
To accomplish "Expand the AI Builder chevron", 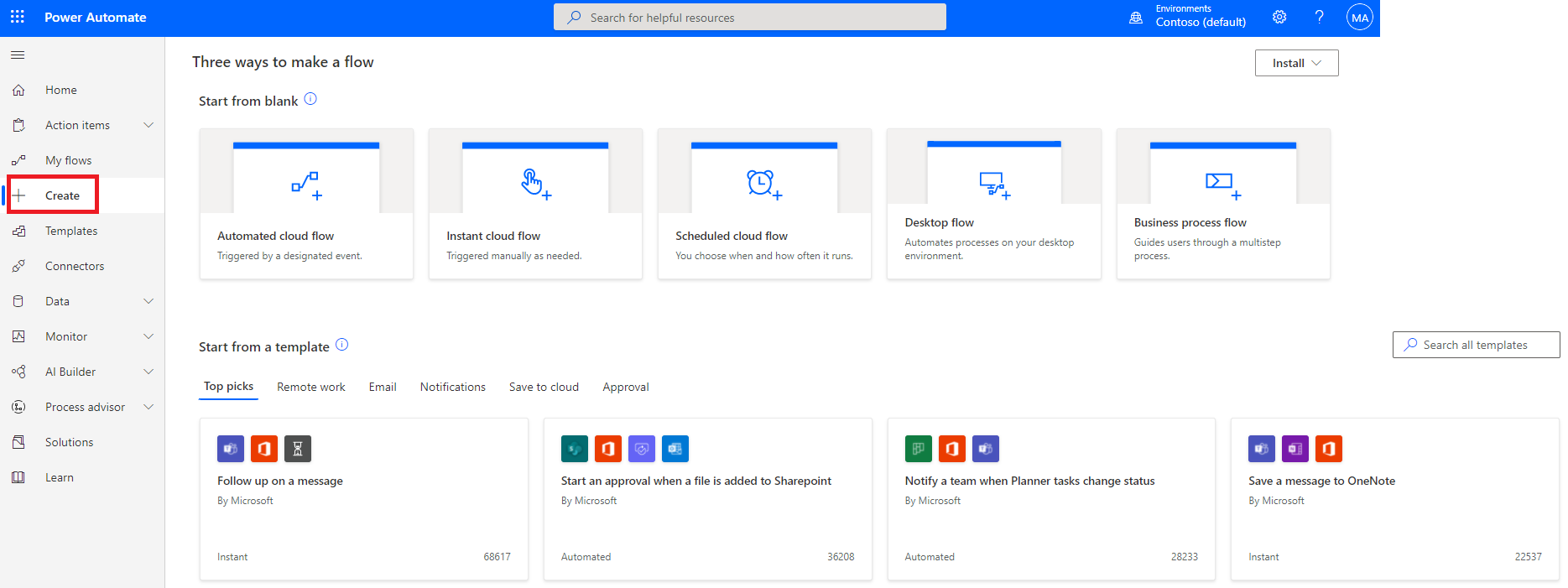I will click(148, 372).
